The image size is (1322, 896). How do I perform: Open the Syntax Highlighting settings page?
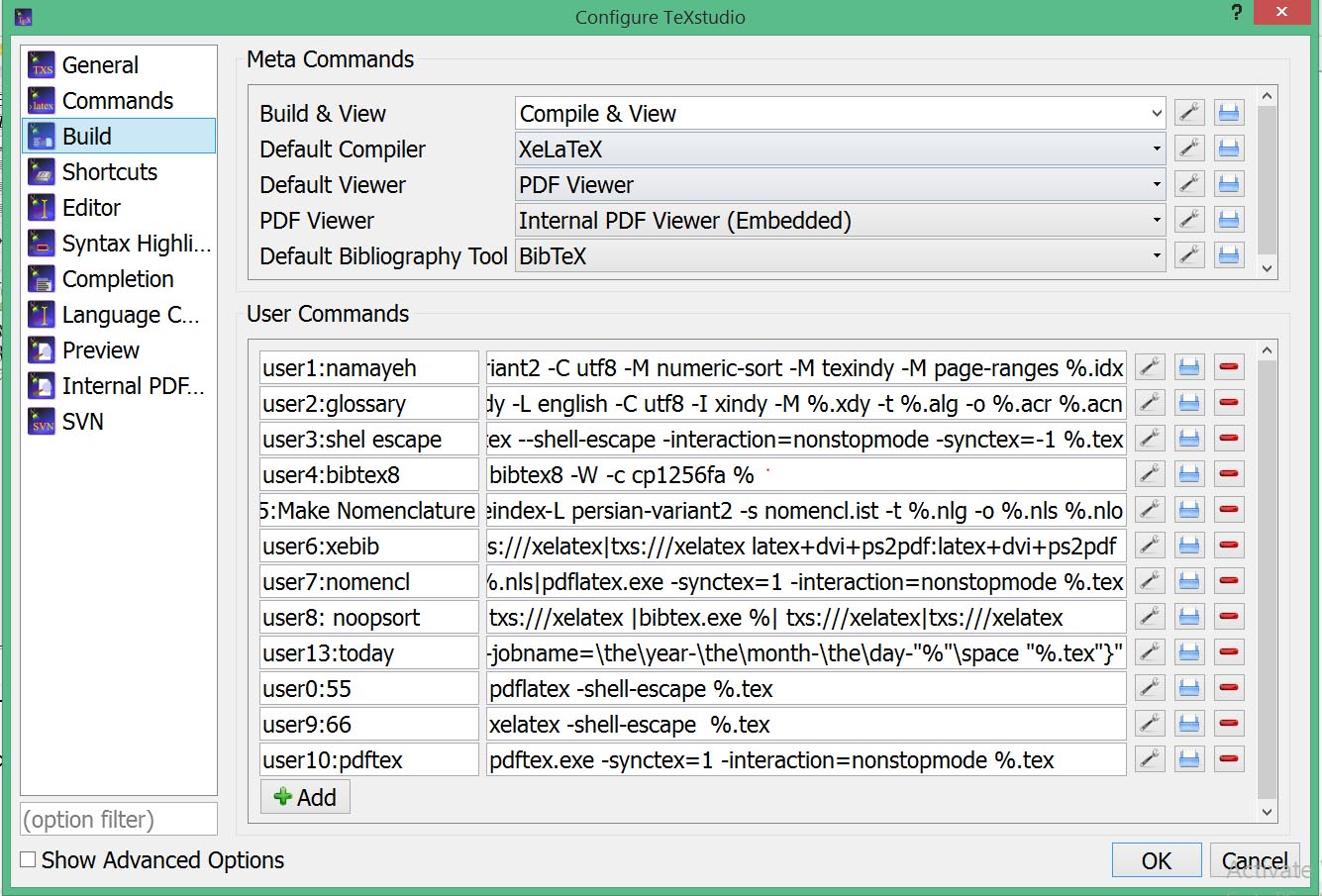pos(119,244)
